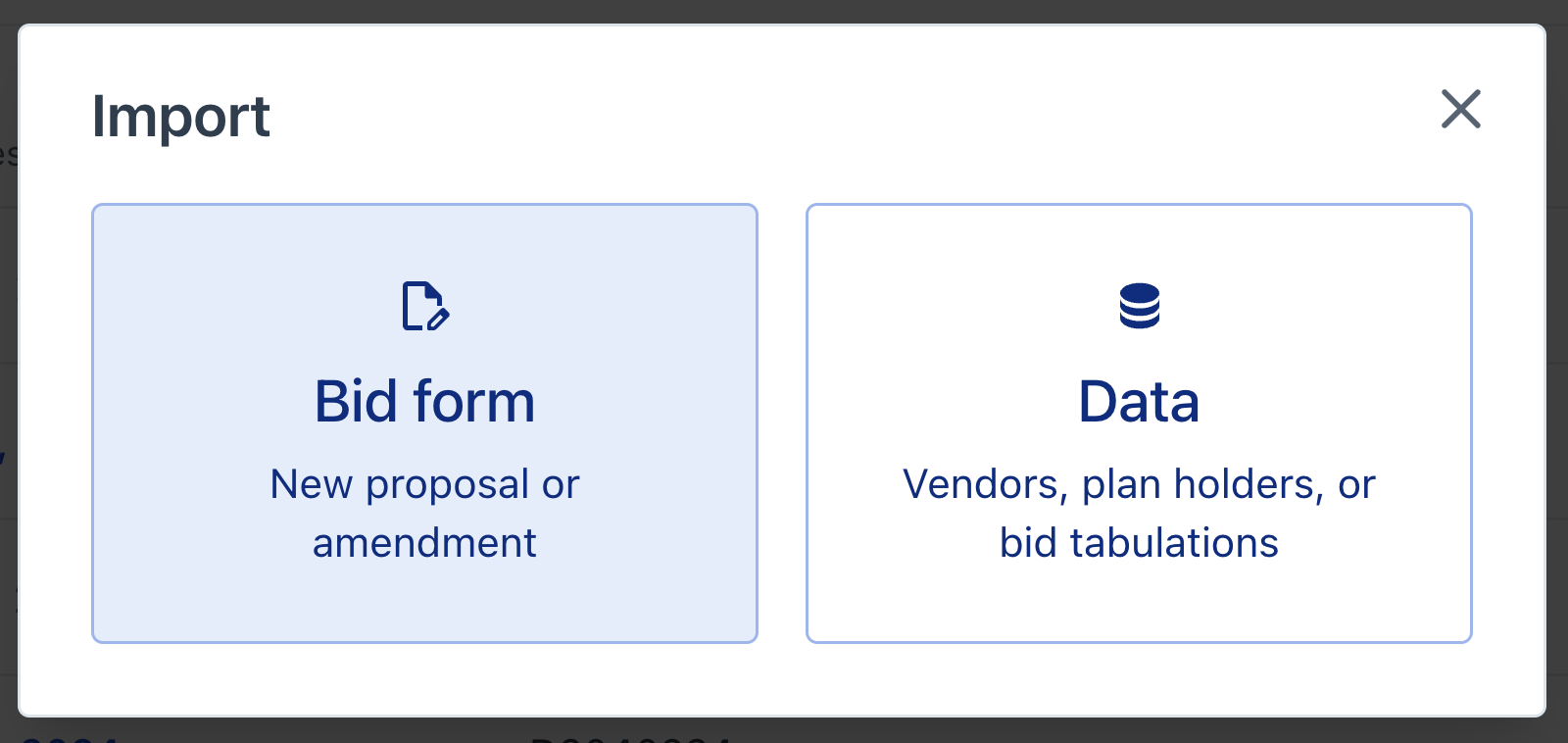Screen dimensions: 1568x743
Task: Choose the pencil-on-page icon for bid forms
Action: tap(425, 307)
